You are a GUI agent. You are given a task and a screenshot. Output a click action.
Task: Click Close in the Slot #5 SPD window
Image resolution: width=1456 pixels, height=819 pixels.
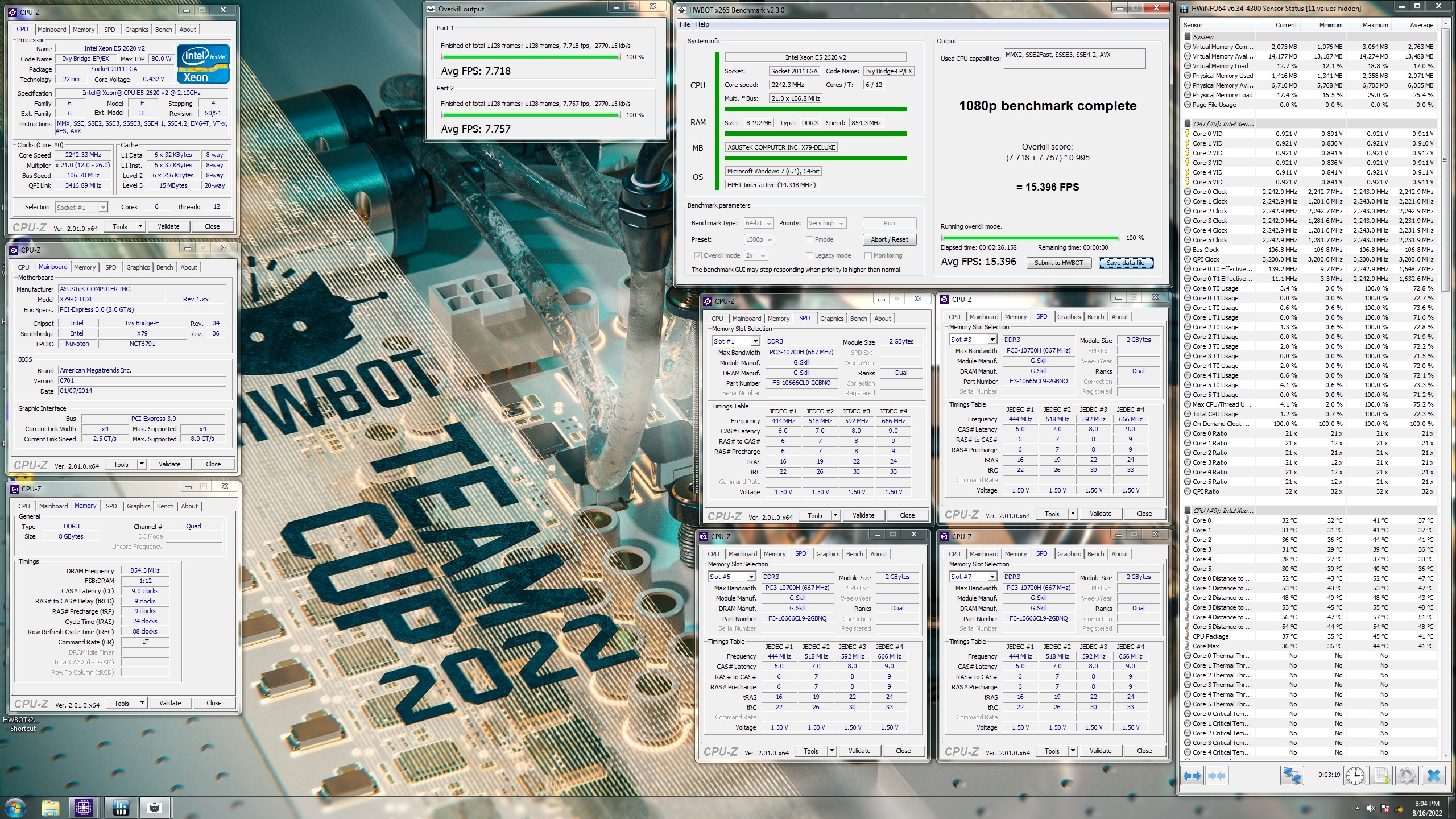point(903,751)
